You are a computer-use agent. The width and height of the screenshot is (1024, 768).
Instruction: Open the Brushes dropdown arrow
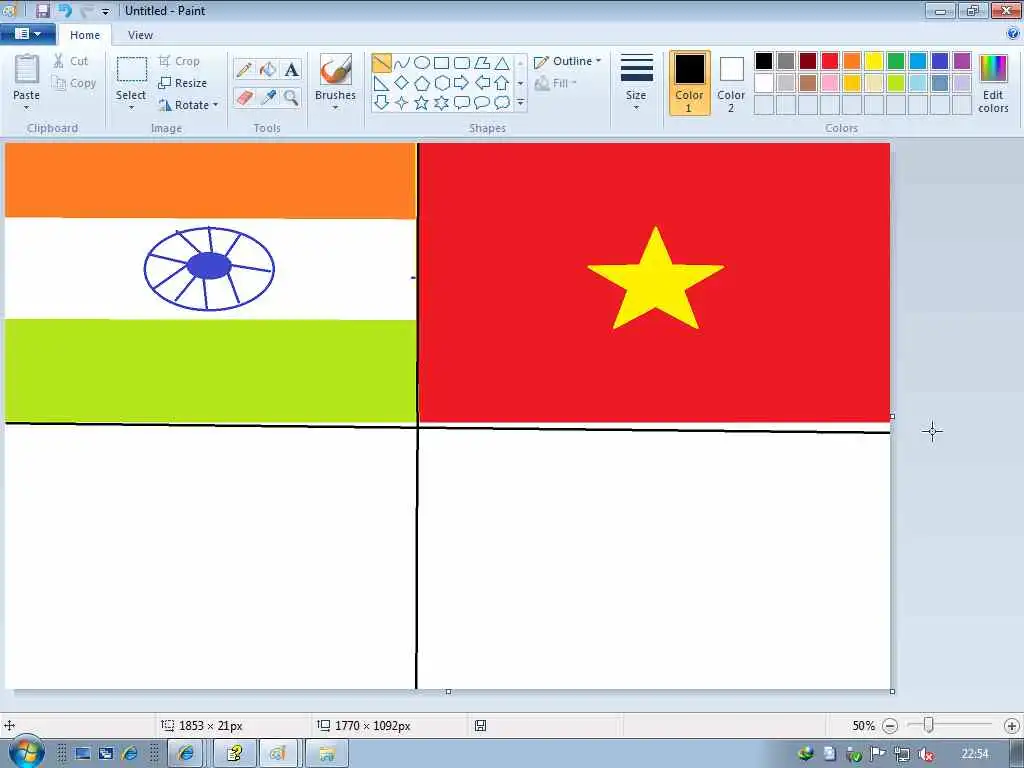pos(335,108)
